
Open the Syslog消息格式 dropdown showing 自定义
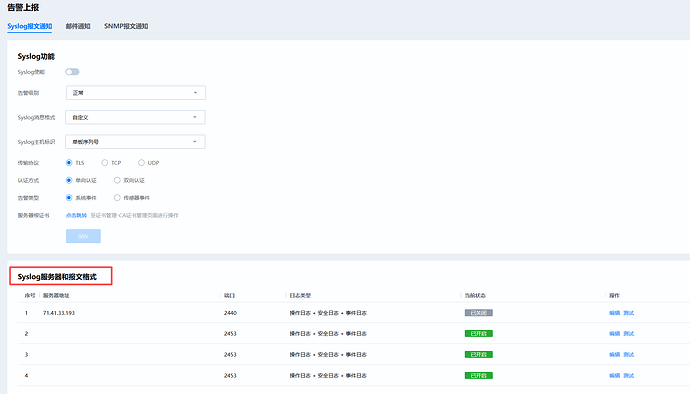[135, 117]
